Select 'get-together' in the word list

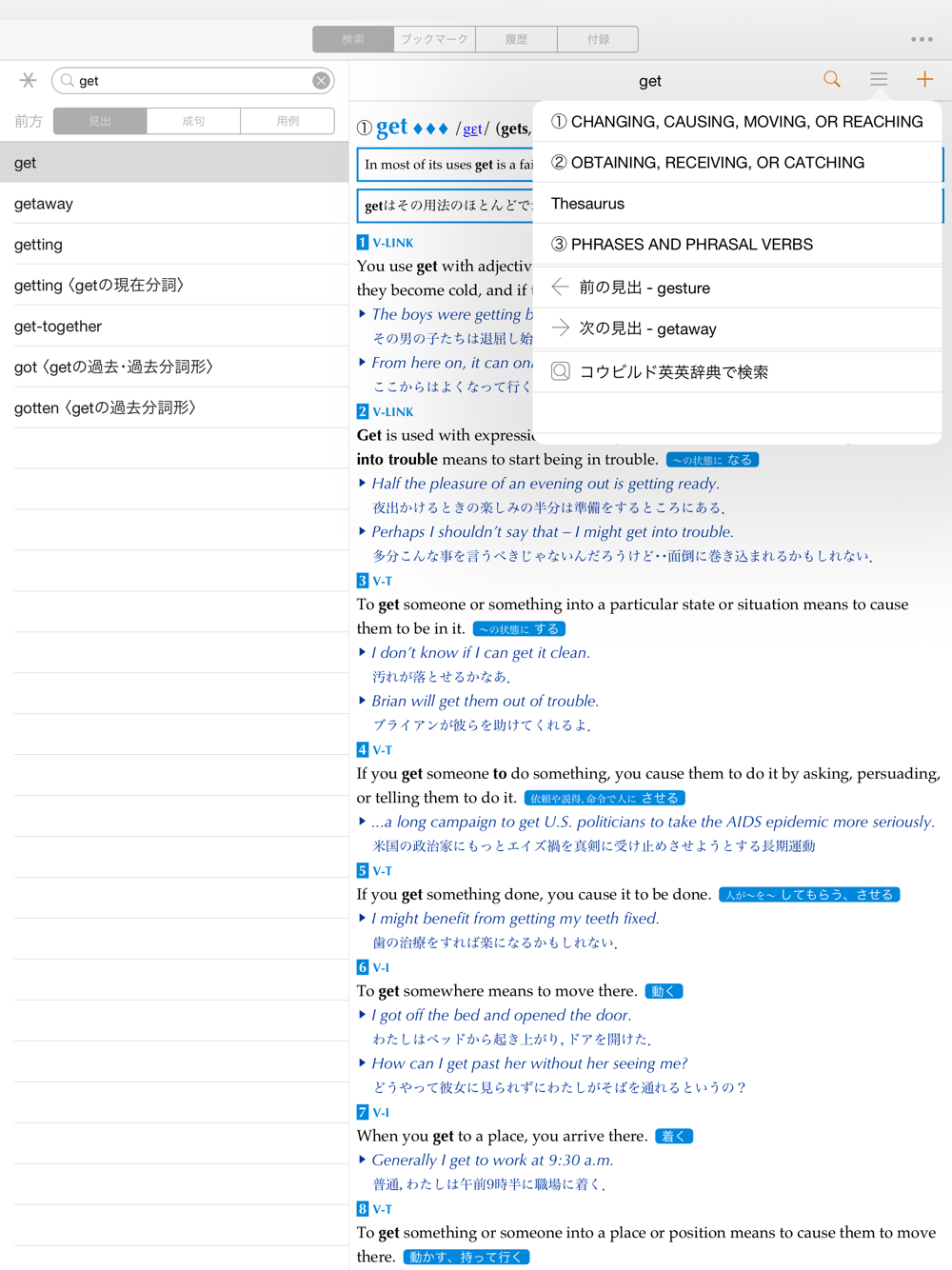pyautogui.click(x=174, y=327)
